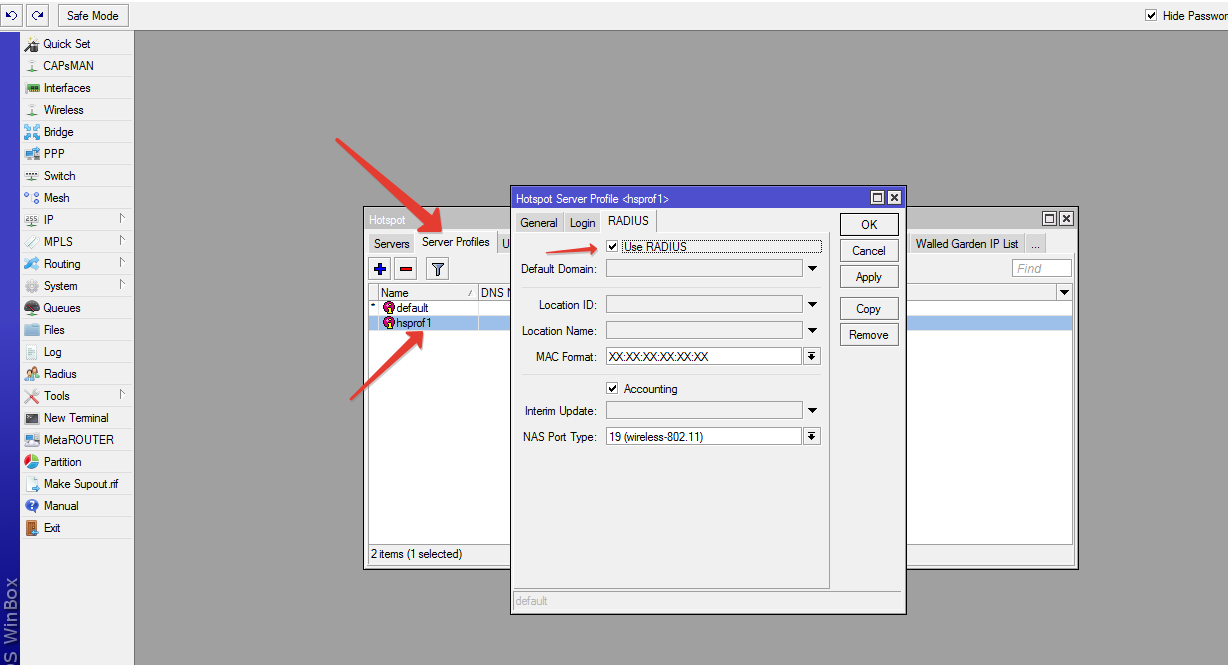Viewport: 1228px width, 665px height.
Task: Toggle the Hide Passwords checkbox
Action: [1151, 16]
